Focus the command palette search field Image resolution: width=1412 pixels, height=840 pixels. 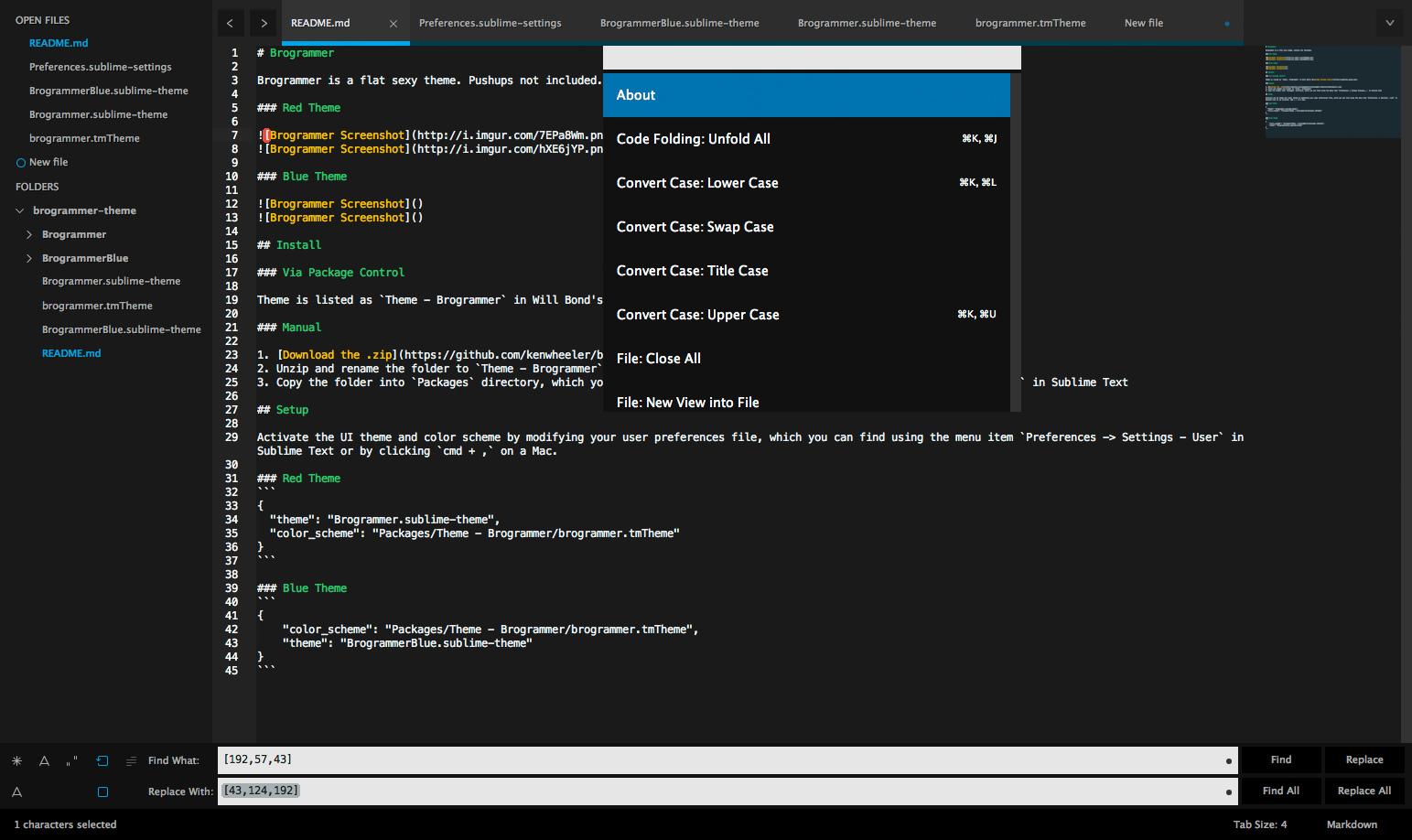[812, 57]
